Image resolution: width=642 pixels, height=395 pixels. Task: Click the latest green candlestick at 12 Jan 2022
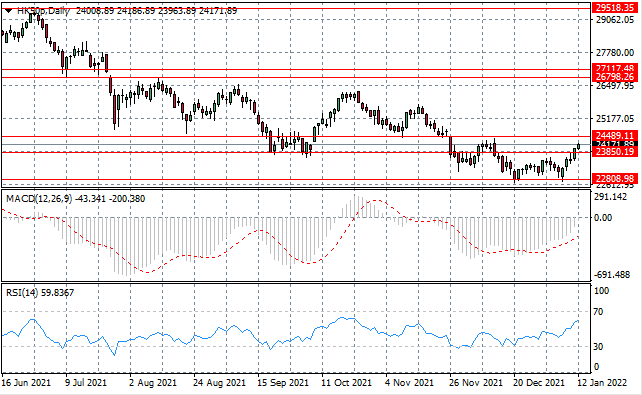point(579,146)
